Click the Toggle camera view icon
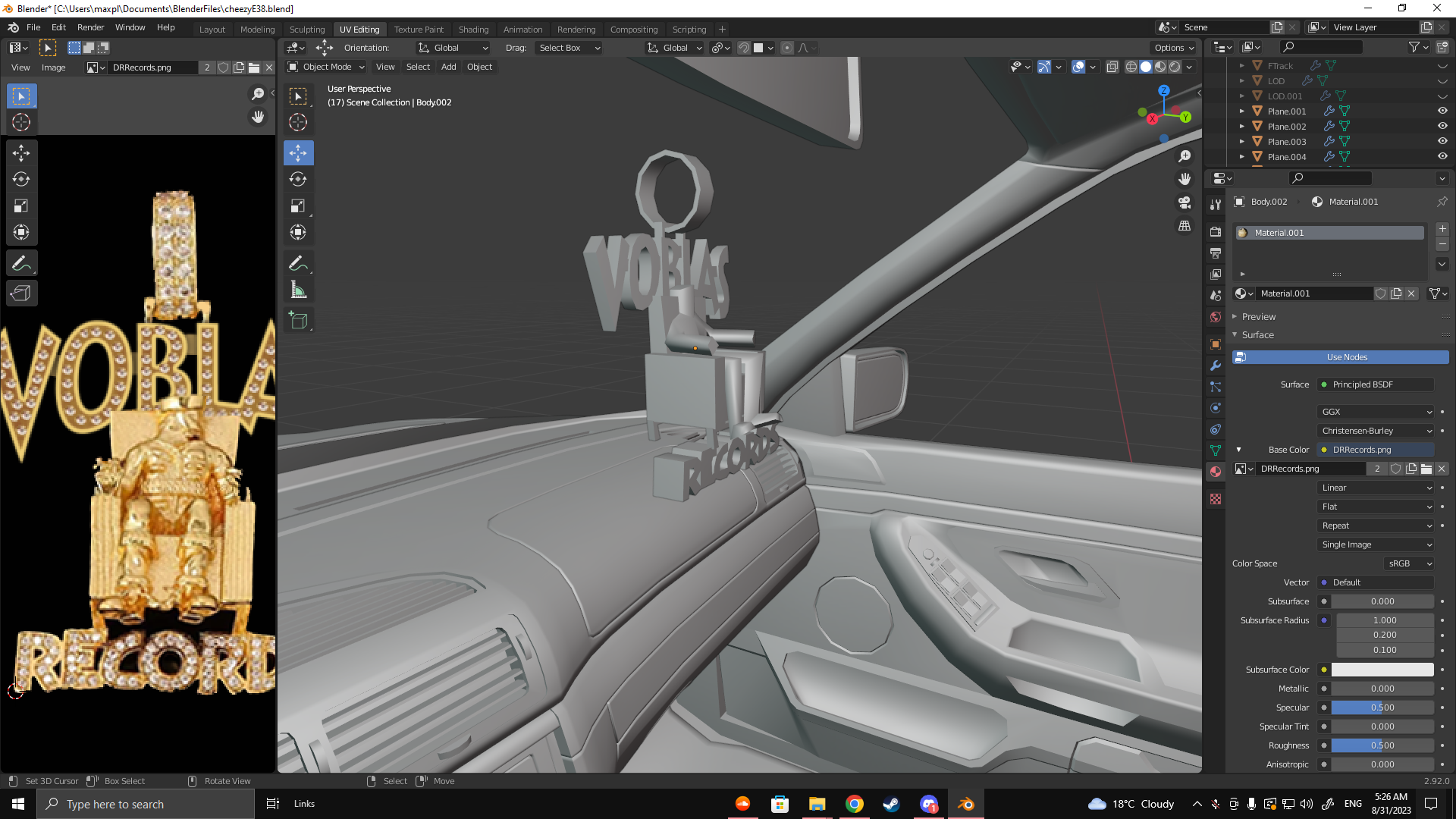This screenshot has width=1456, height=819. point(1185,202)
